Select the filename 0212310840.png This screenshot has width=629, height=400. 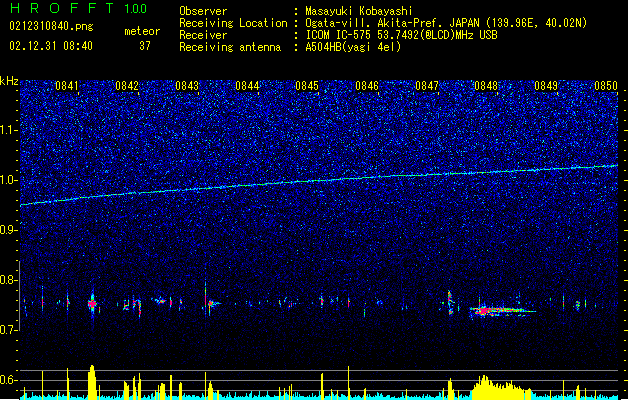coord(51,26)
